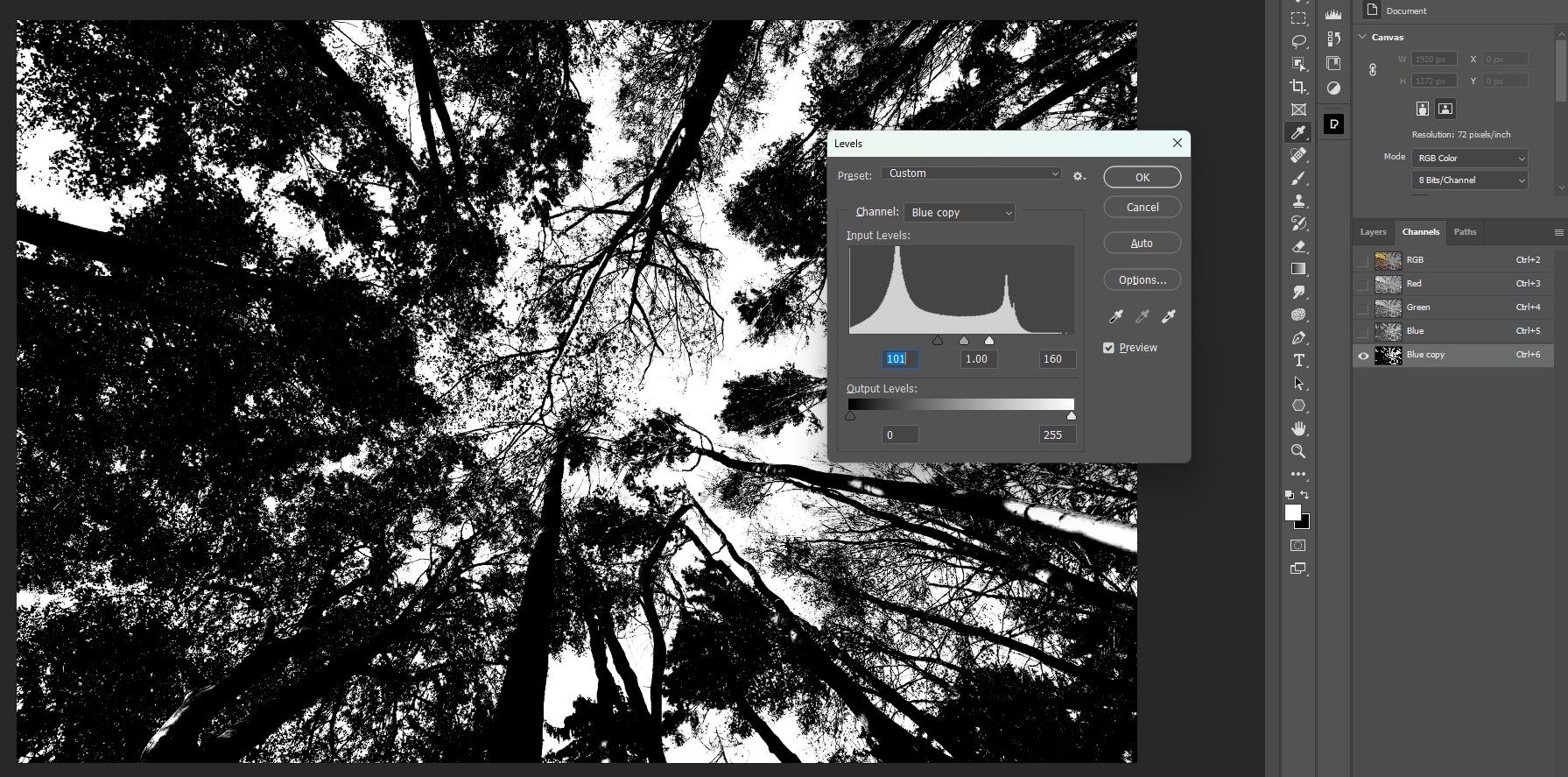
Task: Collapse the Canvas section
Action: [1362, 37]
